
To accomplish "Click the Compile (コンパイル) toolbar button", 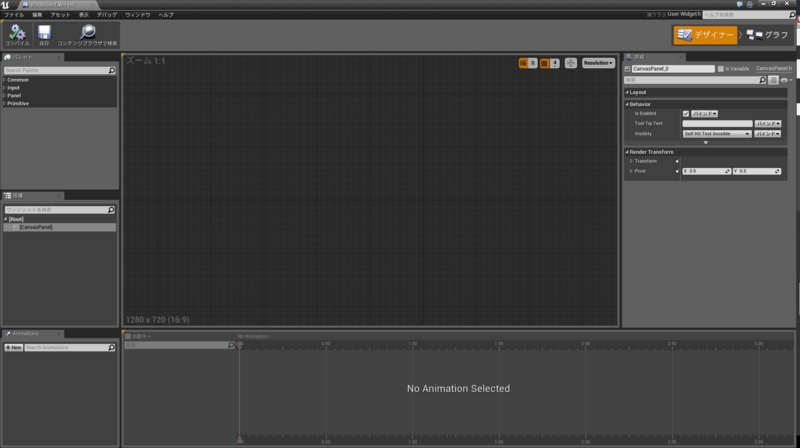I will coord(17,35).
